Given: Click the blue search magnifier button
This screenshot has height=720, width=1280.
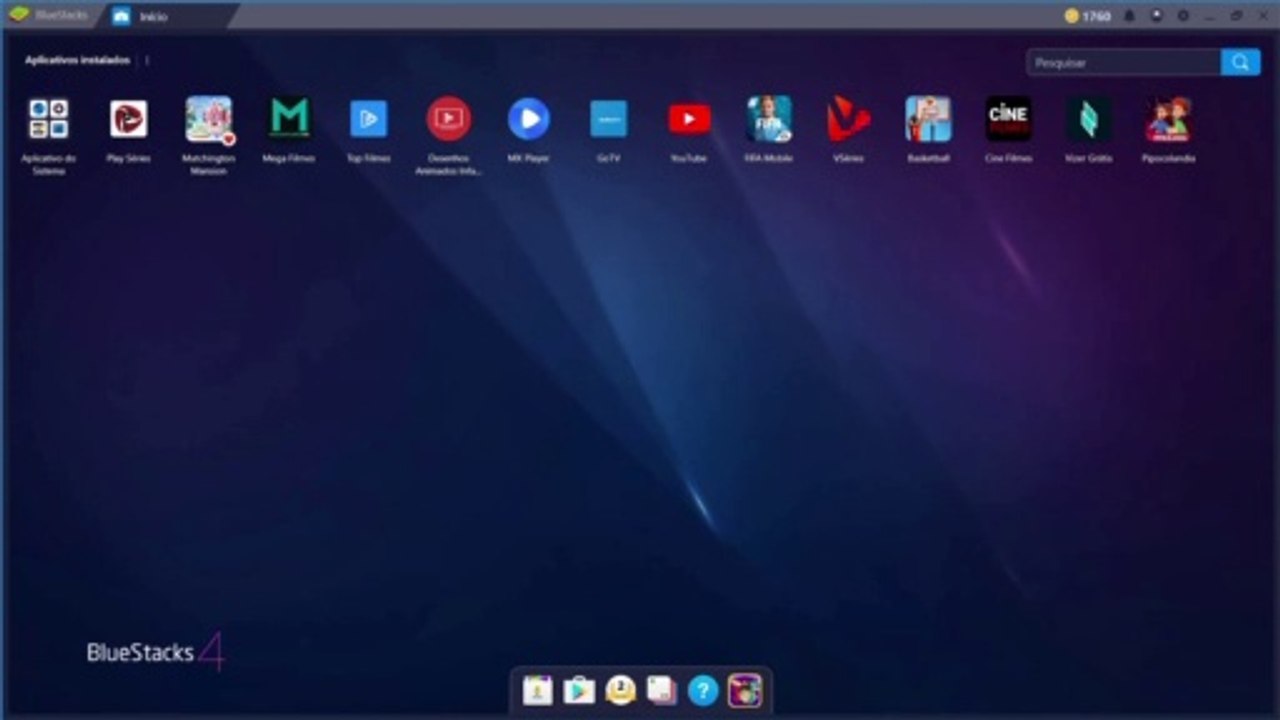Looking at the screenshot, I should click(x=1240, y=62).
